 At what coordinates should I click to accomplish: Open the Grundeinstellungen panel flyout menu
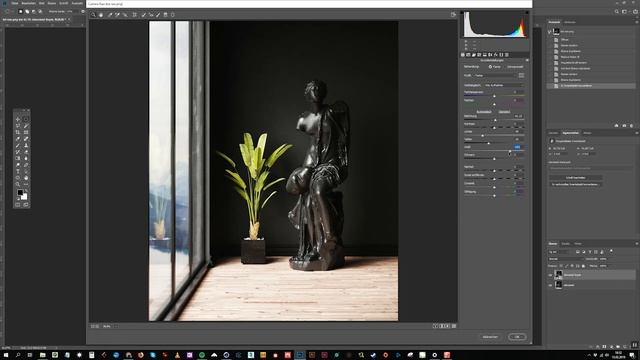coord(527,60)
